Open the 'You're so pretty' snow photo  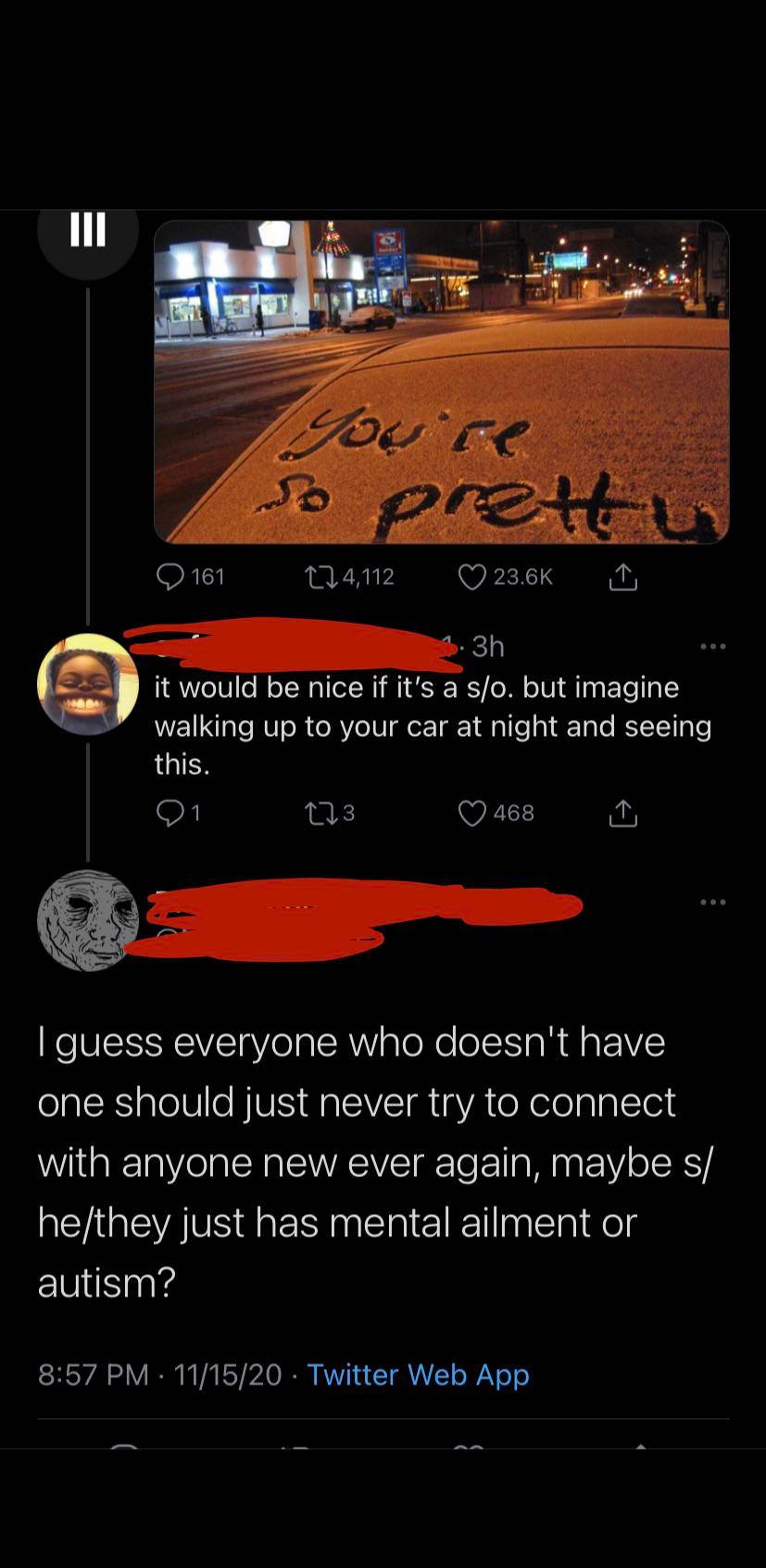[x=442, y=382]
